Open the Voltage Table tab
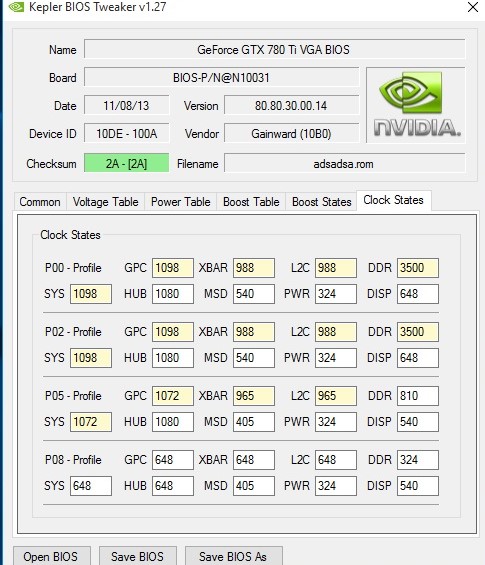This screenshot has width=485, height=565. click(105, 202)
